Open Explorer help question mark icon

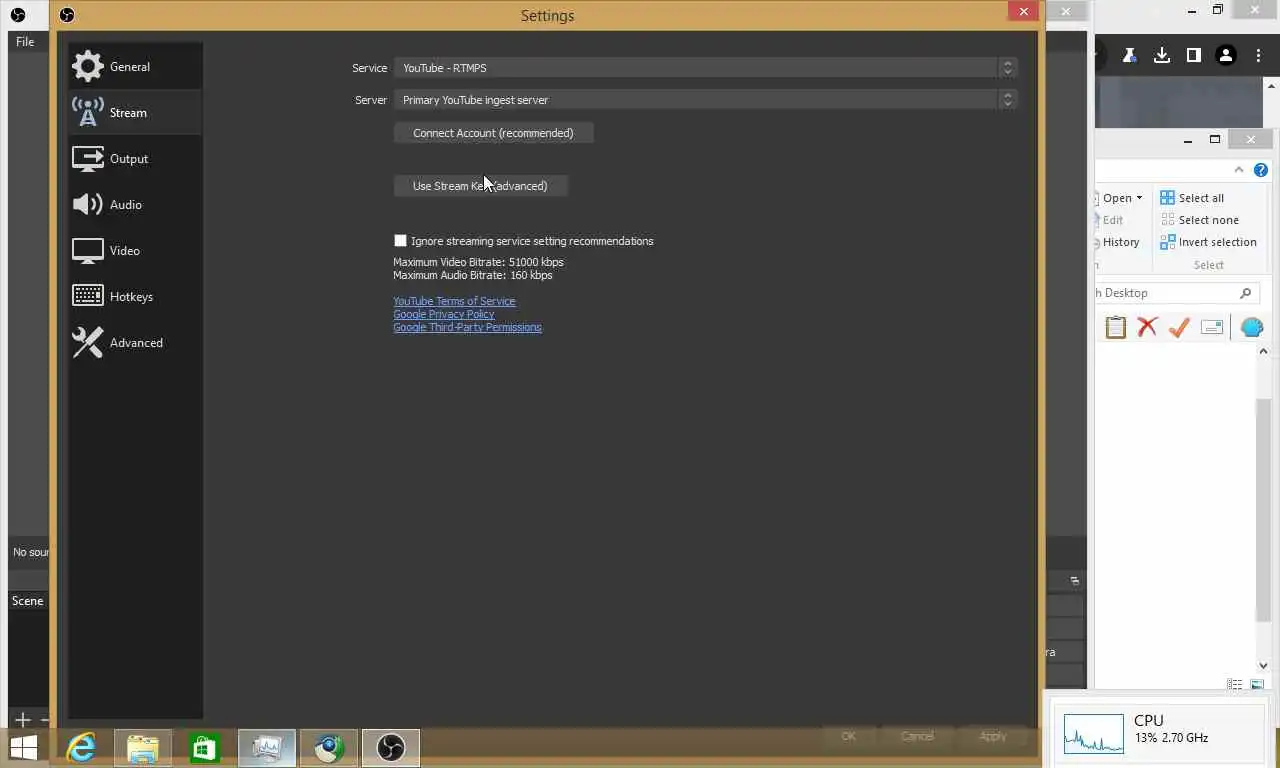point(1261,170)
